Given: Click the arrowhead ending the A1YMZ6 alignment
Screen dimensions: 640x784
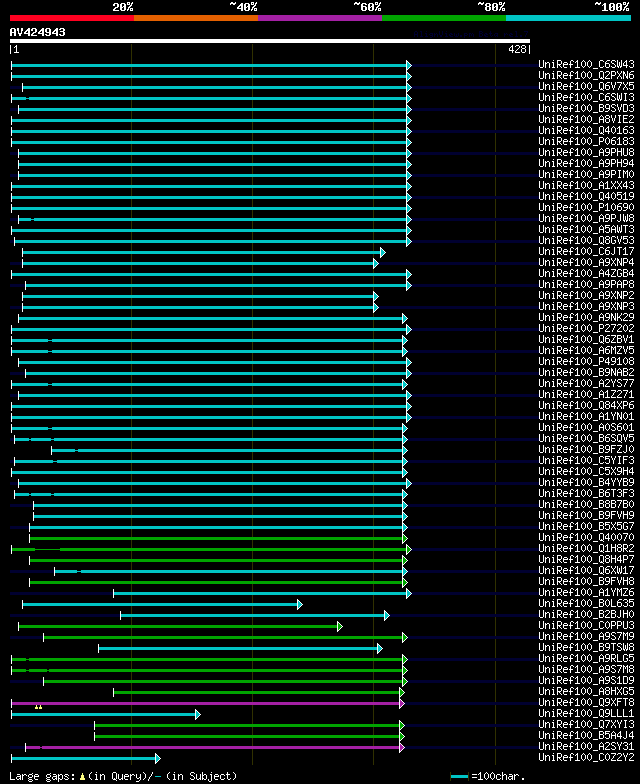Looking at the screenshot, I should (409, 594).
